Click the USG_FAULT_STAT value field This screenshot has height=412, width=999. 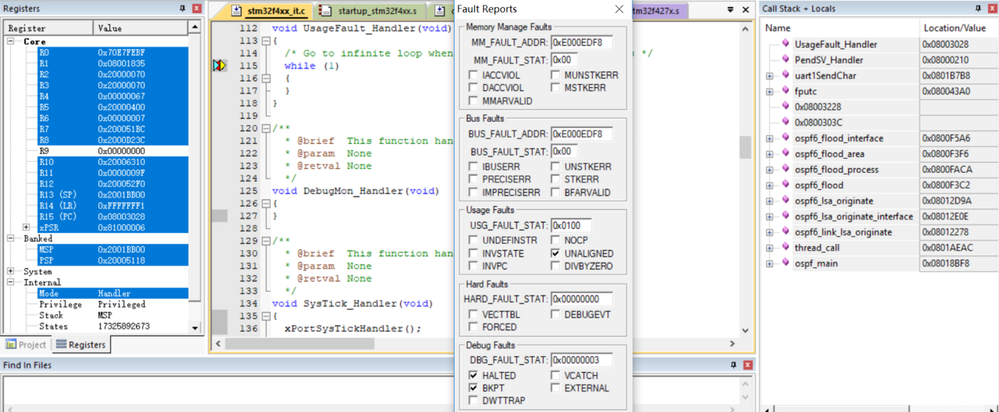571,225
